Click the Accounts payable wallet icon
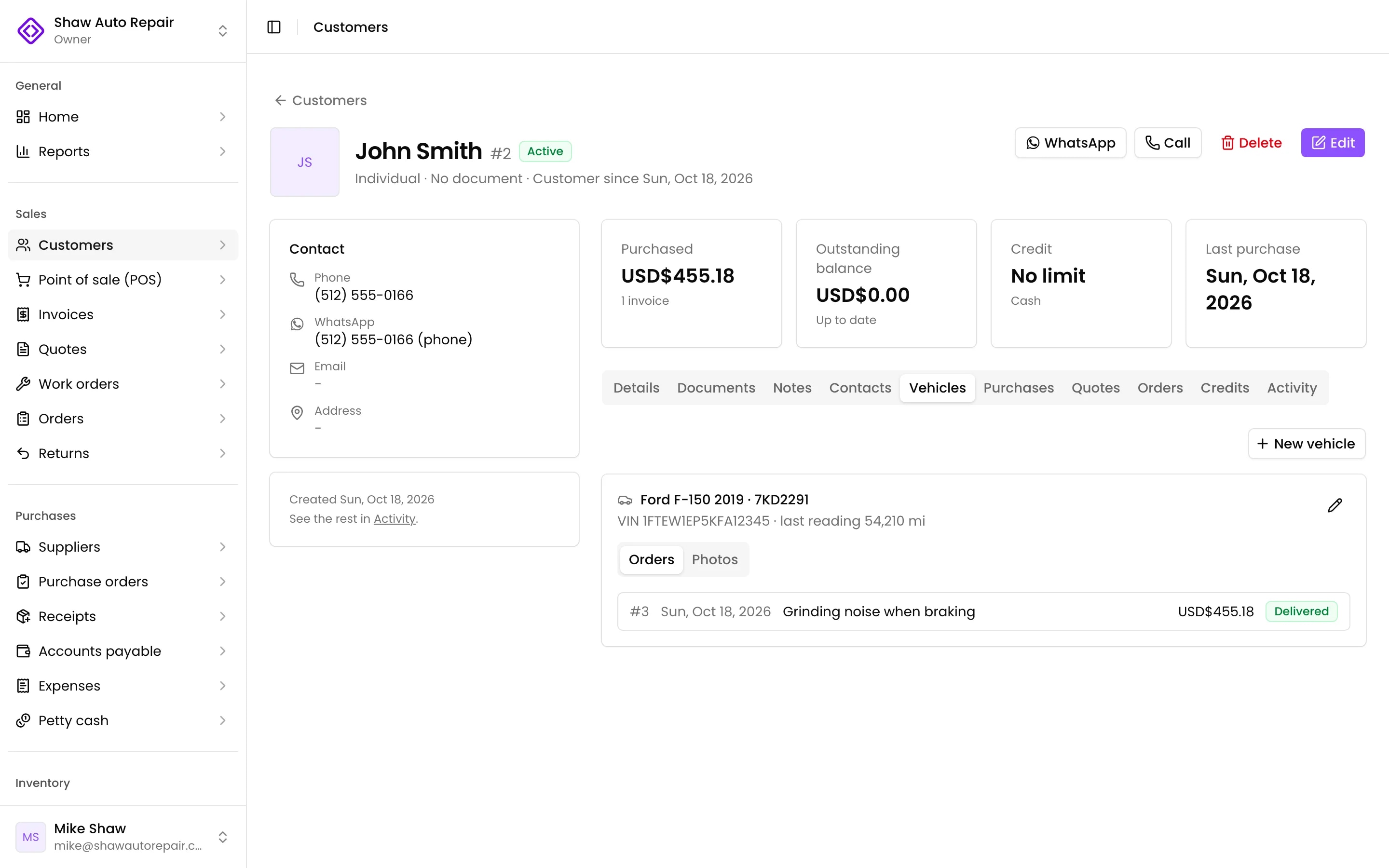The height and width of the screenshot is (868, 1389). point(23,651)
